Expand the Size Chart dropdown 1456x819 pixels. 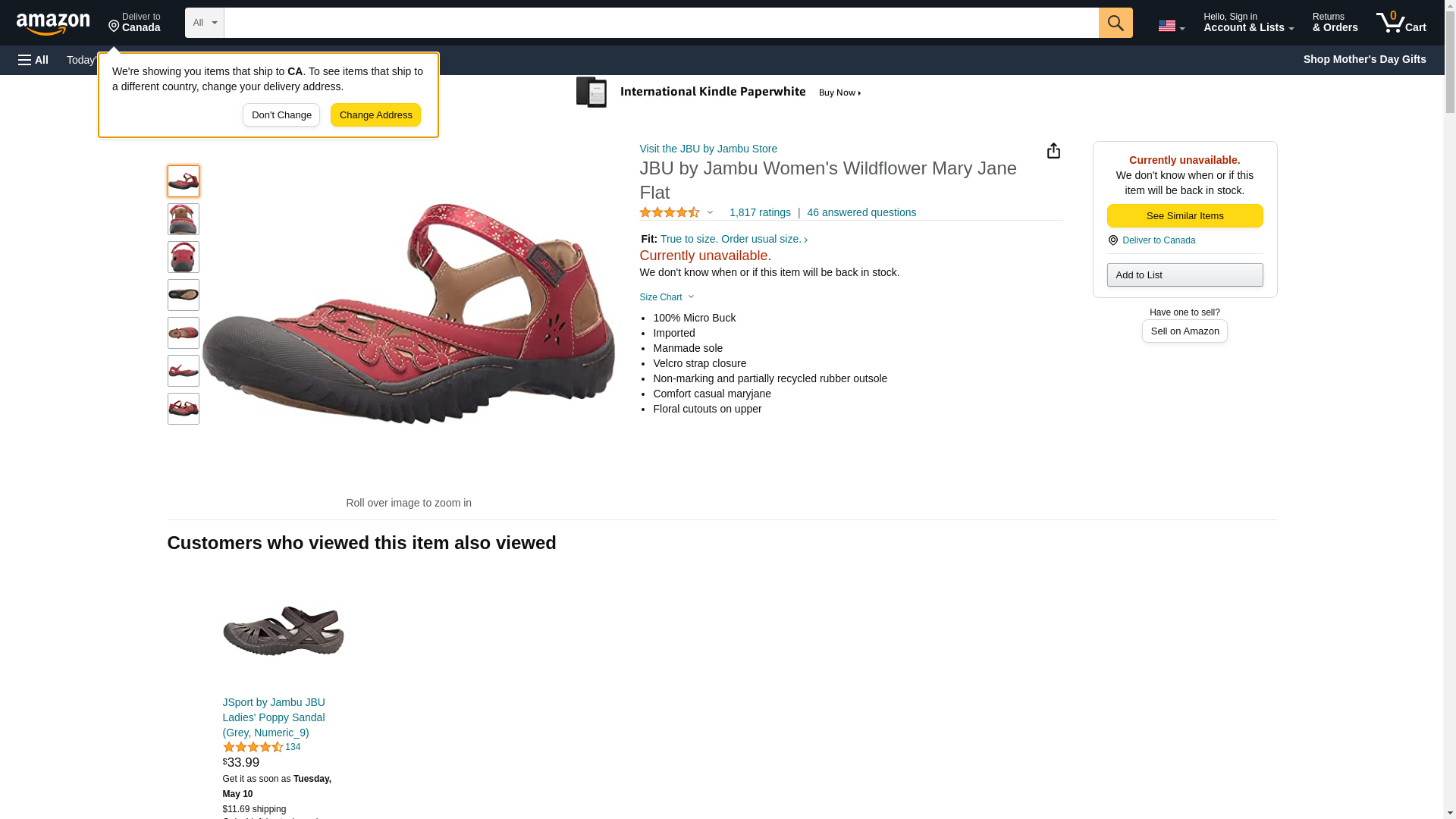pyautogui.click(x=667, y=297)
